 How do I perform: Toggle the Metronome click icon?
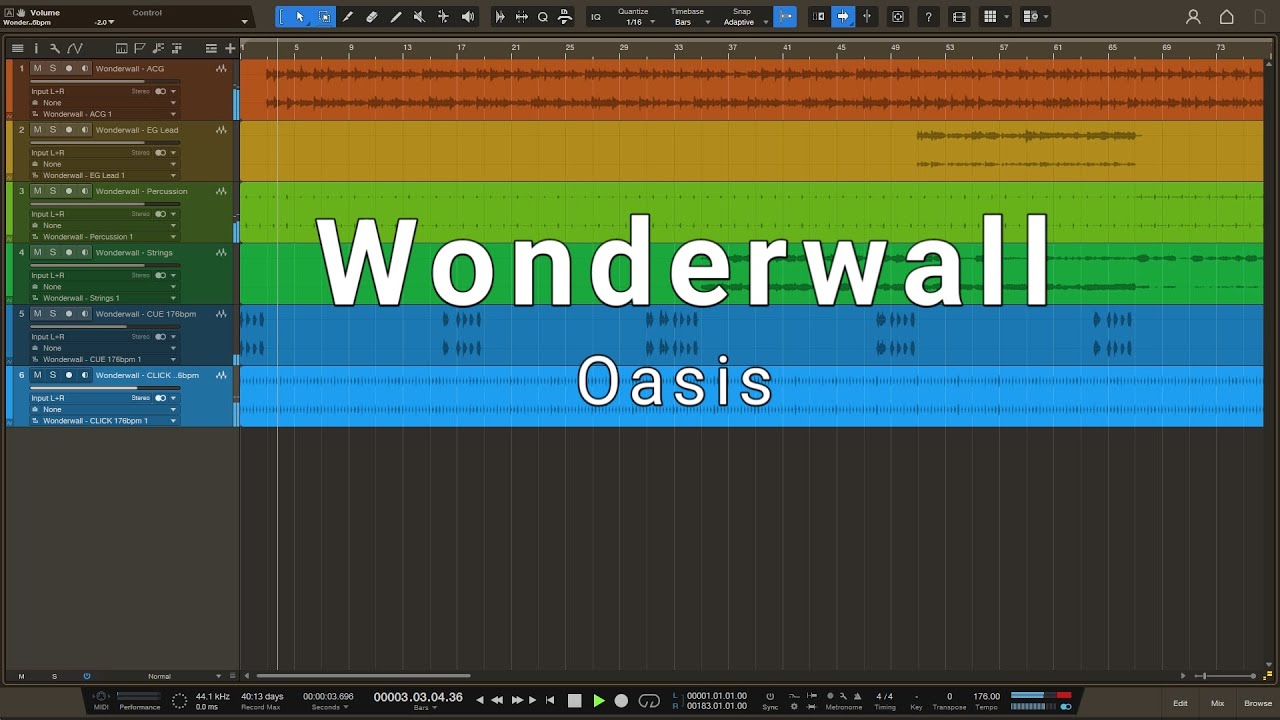pos(857,696)
